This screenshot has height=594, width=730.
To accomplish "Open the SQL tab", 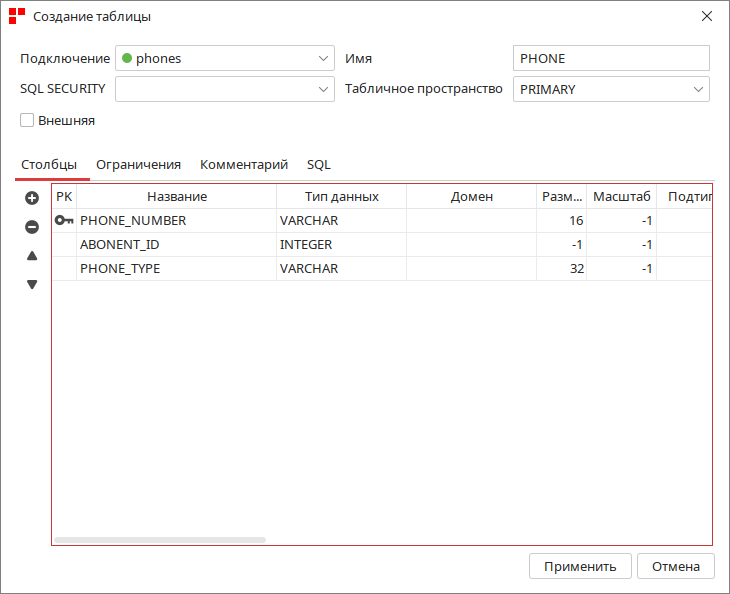I will coord(319,164).
